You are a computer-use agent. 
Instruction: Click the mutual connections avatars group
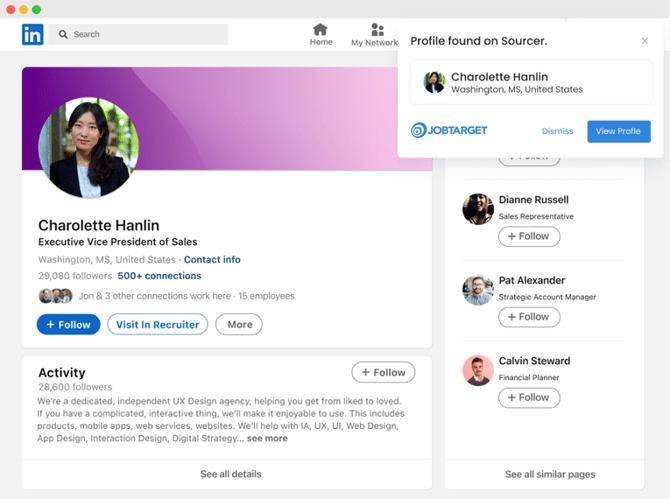tap(56, 296)
